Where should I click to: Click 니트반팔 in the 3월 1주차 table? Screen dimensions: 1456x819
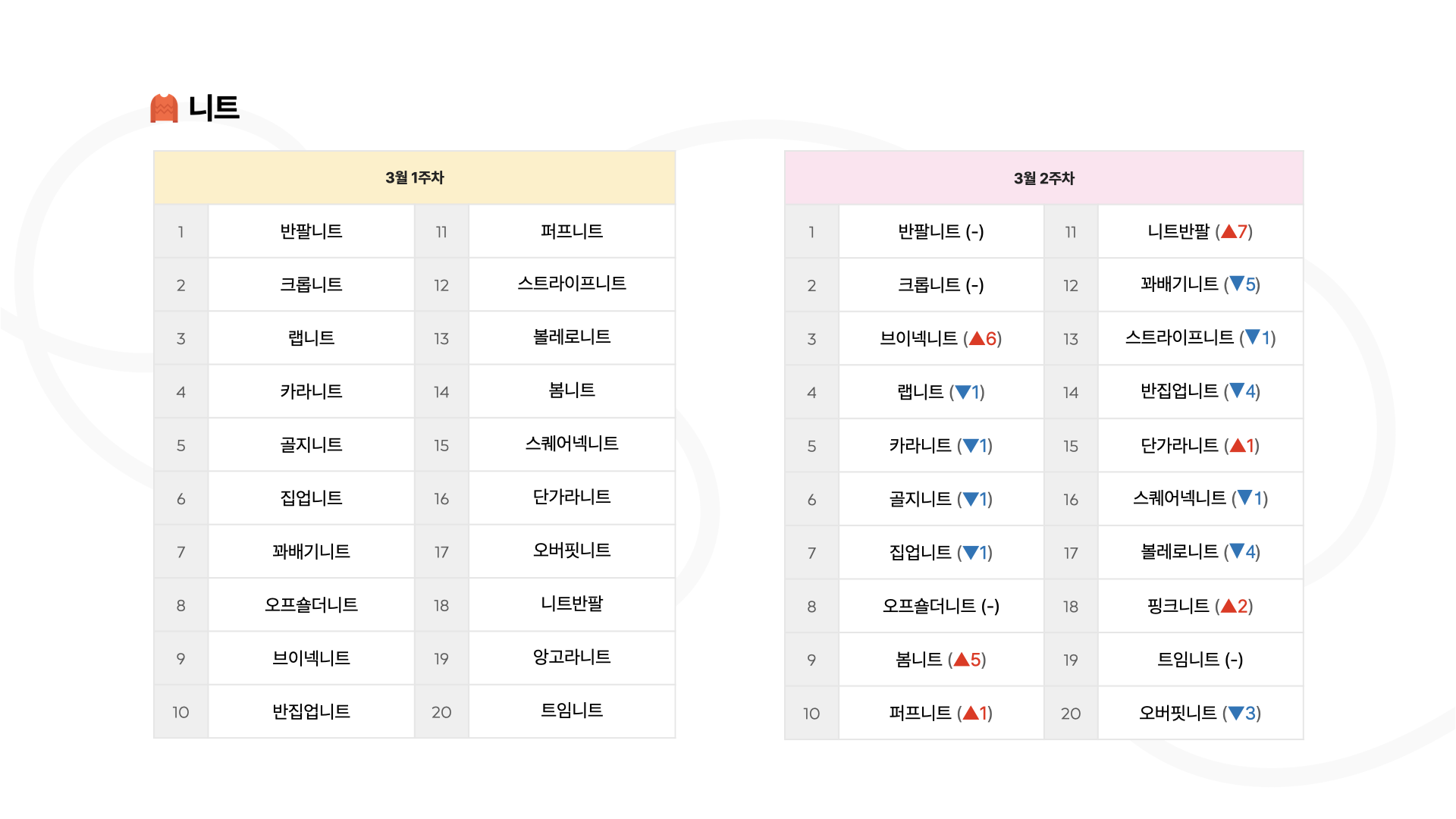572,604
